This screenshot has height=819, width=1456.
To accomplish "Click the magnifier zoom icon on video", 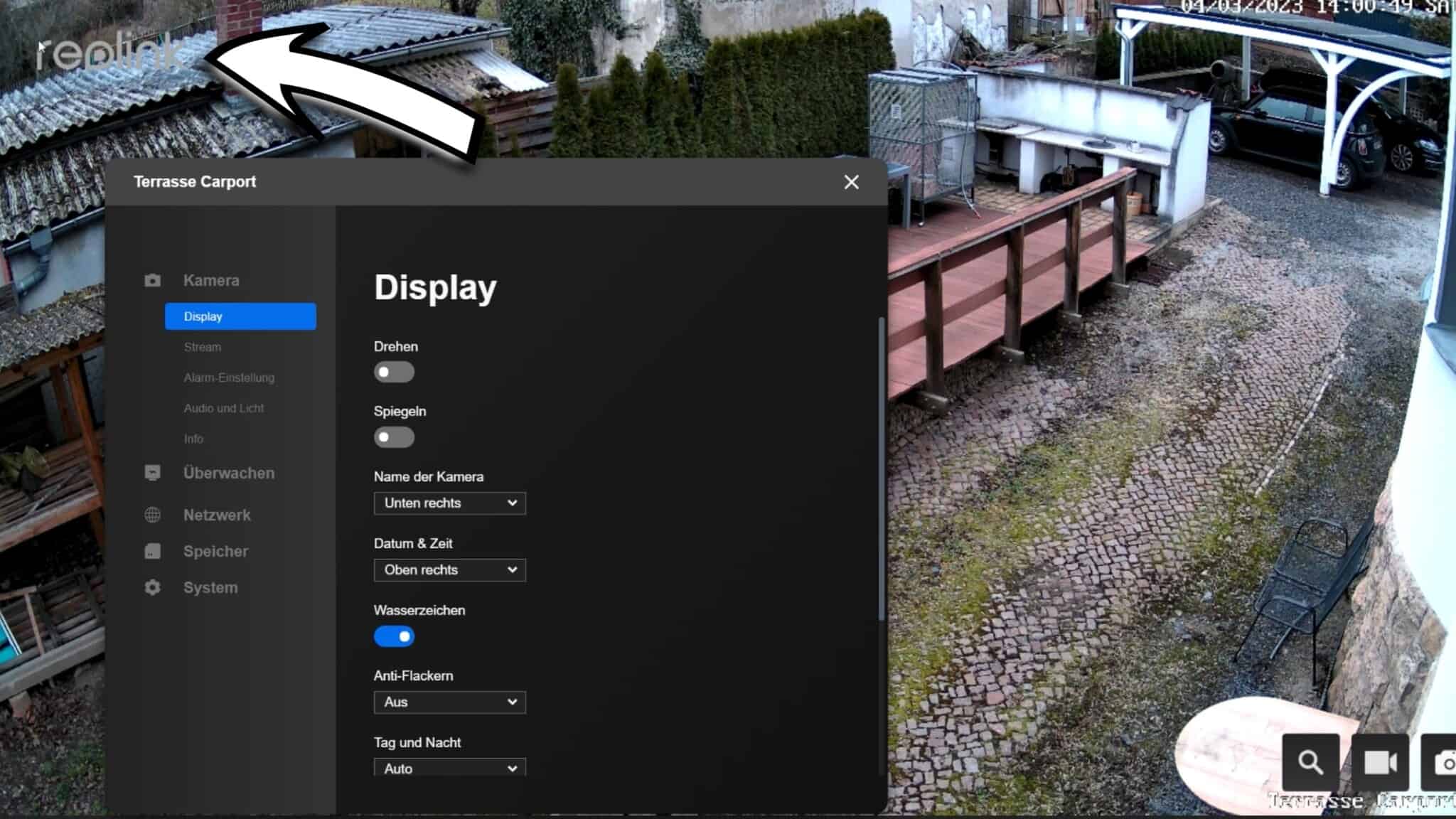I will 1310,762.
